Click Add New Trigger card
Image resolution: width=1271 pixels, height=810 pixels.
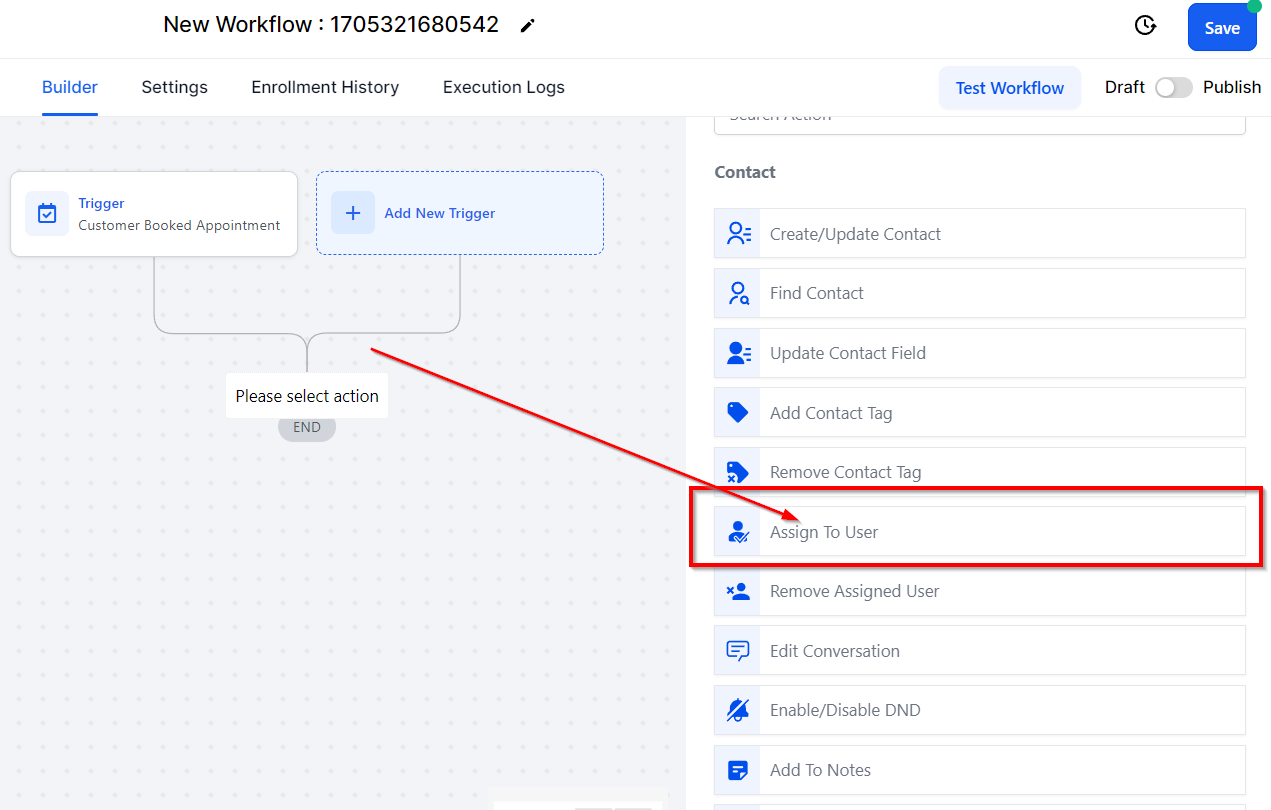click(460, 213)
